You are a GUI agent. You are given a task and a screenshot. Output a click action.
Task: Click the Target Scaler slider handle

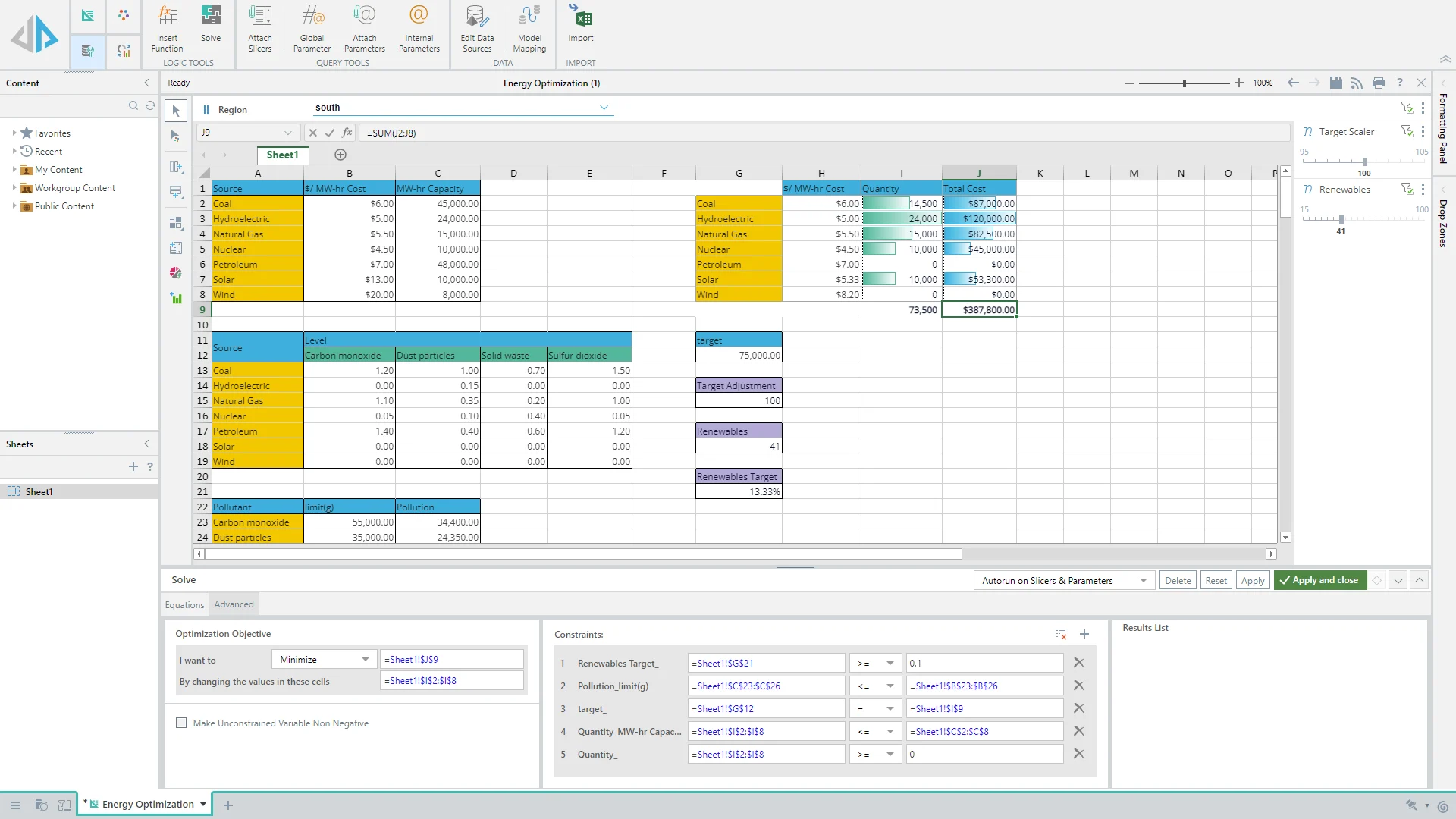tap(1365, 162)
